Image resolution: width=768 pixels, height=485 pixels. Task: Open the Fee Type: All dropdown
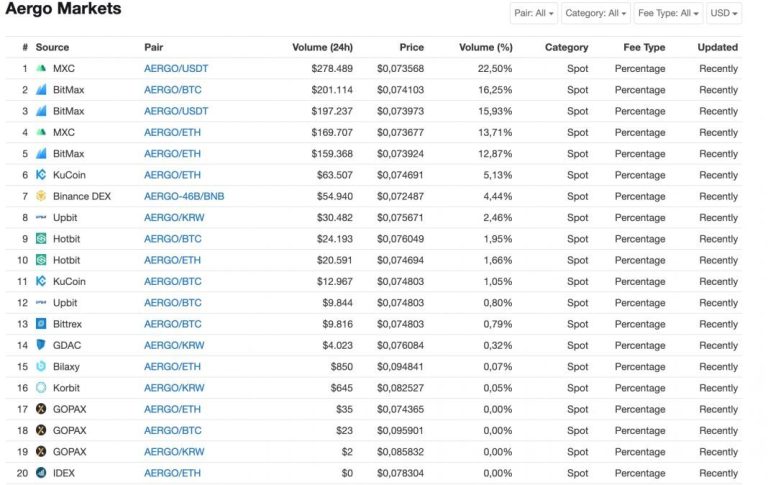[668, 13]
